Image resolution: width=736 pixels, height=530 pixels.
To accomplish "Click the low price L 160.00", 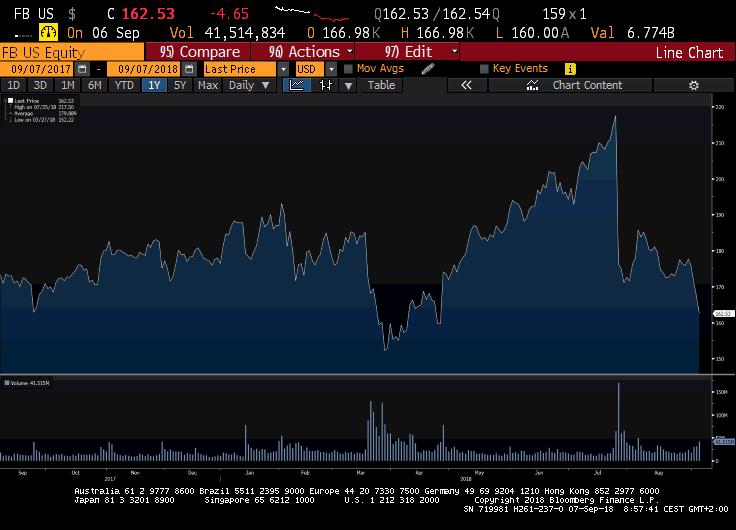I will point(533,33).
